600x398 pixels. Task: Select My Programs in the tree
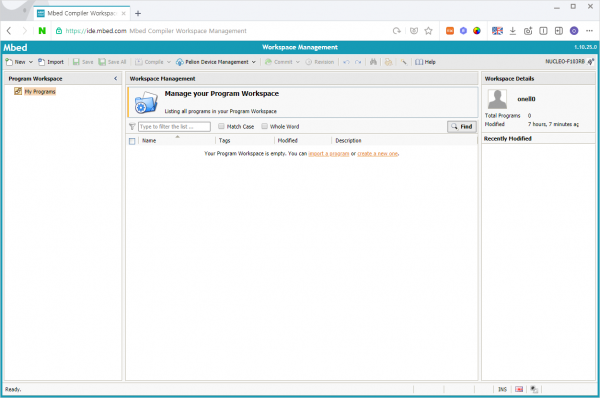click(40, 91)
